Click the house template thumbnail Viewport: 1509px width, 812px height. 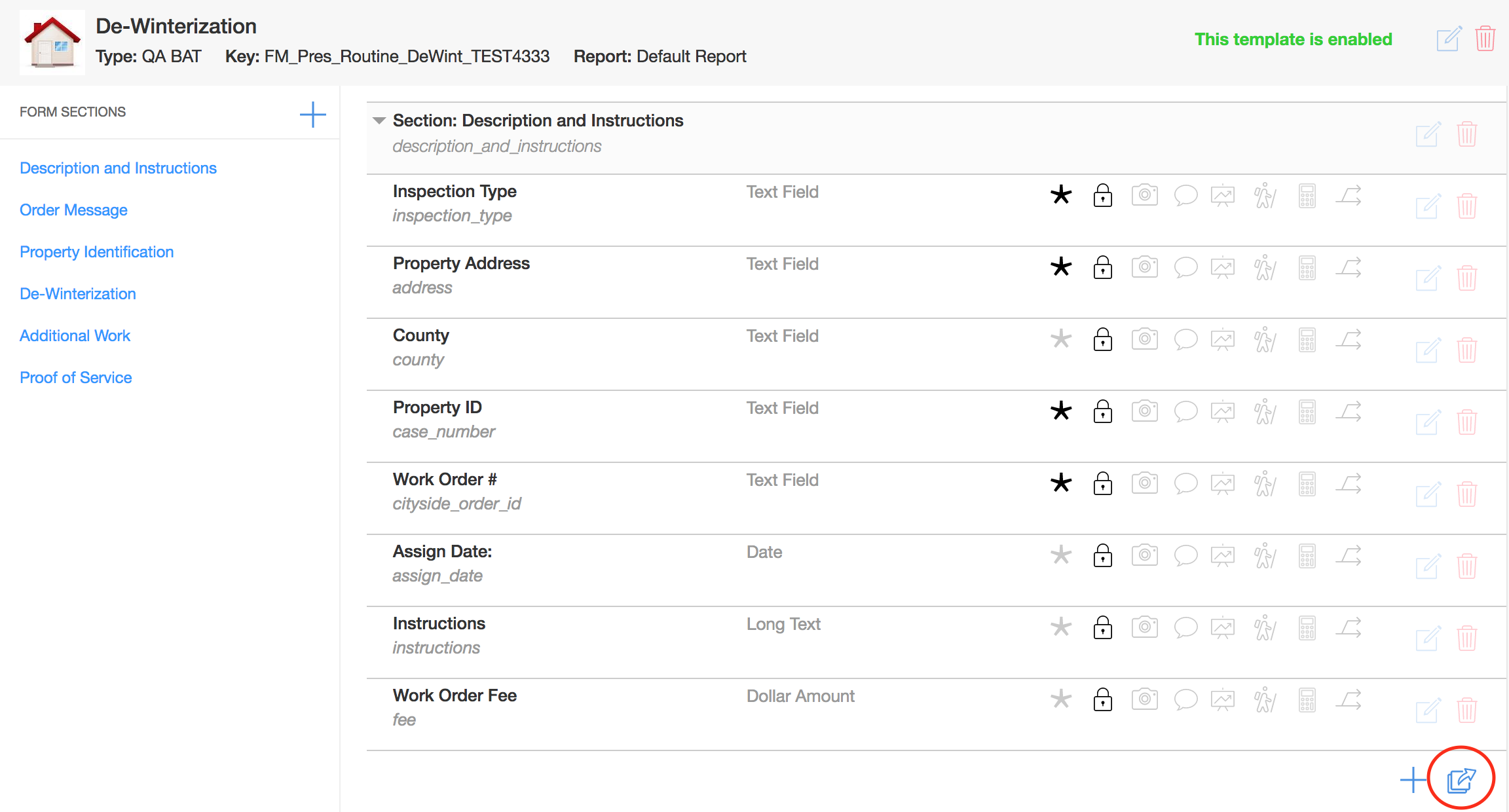pos(52,43)
